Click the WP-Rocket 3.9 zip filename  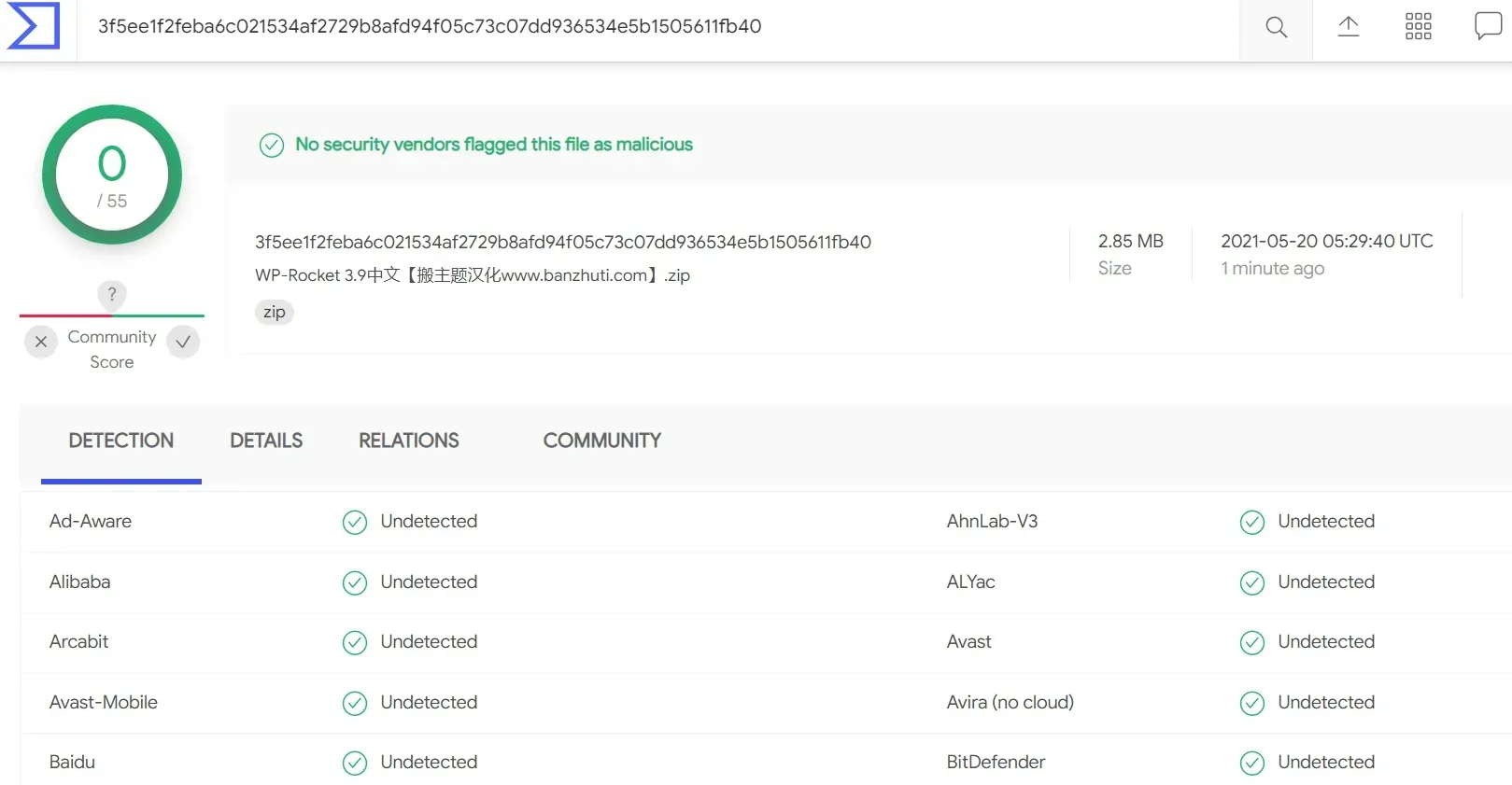473,275
